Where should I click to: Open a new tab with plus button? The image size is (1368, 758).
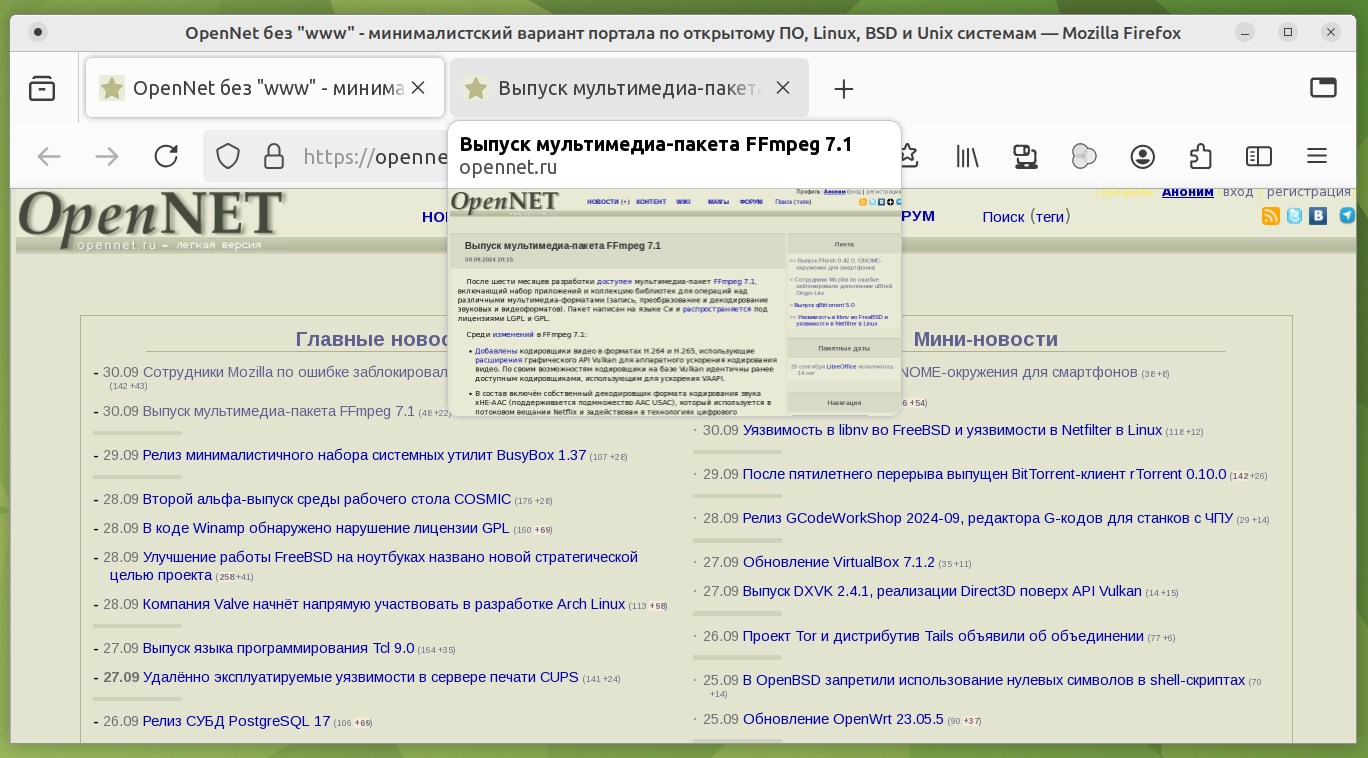coord(844,89)
